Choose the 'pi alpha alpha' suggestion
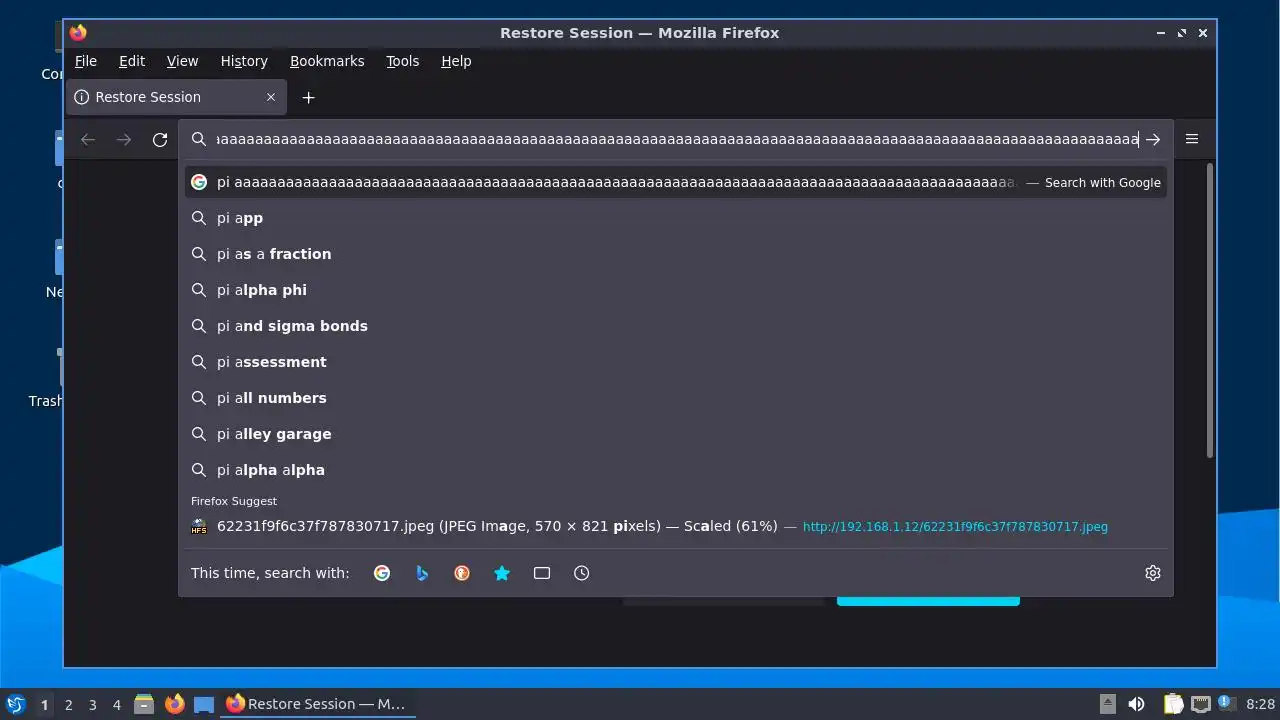Image resolution: width=1280 pixels, height=720 pixels. point(675,470)
